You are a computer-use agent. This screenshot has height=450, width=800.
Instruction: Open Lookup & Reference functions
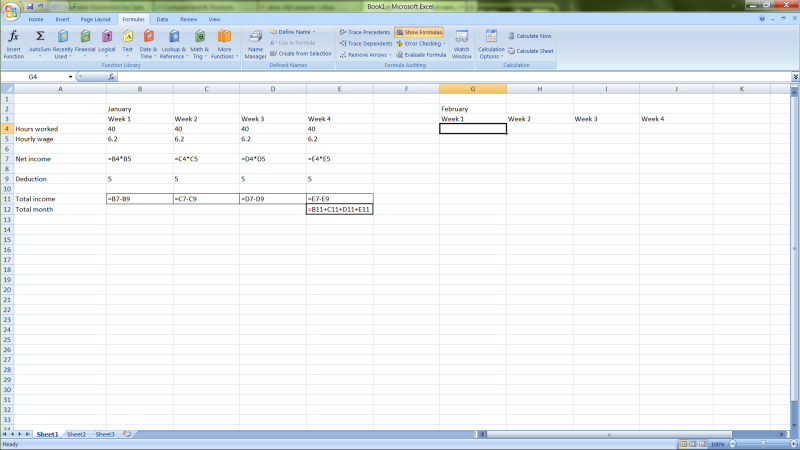coord(173,44)
